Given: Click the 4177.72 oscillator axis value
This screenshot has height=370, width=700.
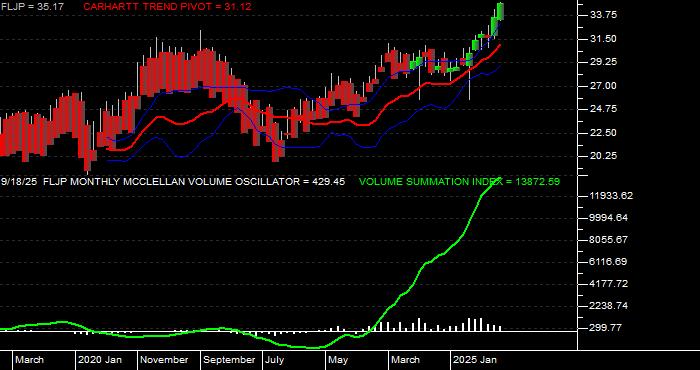Looking at the screenshot, I should click(x=609, y=284).
